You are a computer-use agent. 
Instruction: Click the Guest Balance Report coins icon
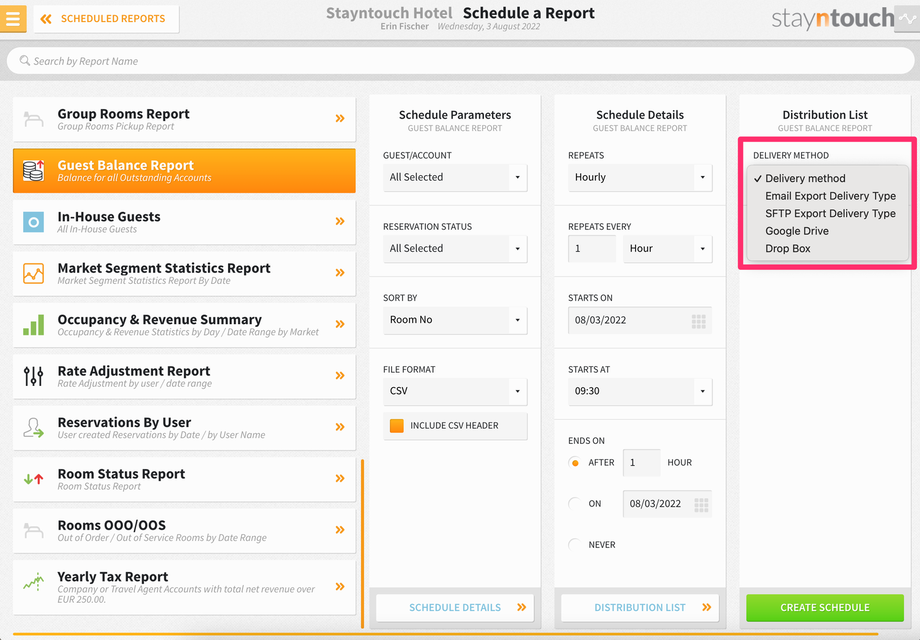(33, 170)
